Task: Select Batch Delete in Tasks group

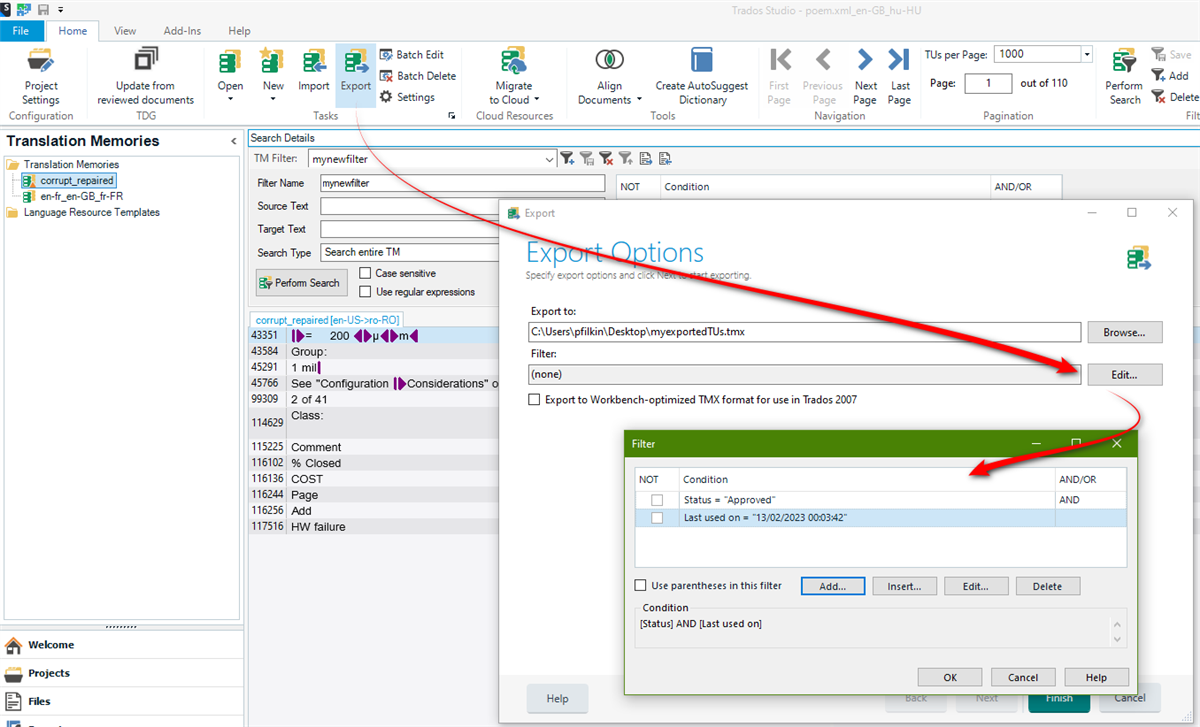Action: point(417,76)
